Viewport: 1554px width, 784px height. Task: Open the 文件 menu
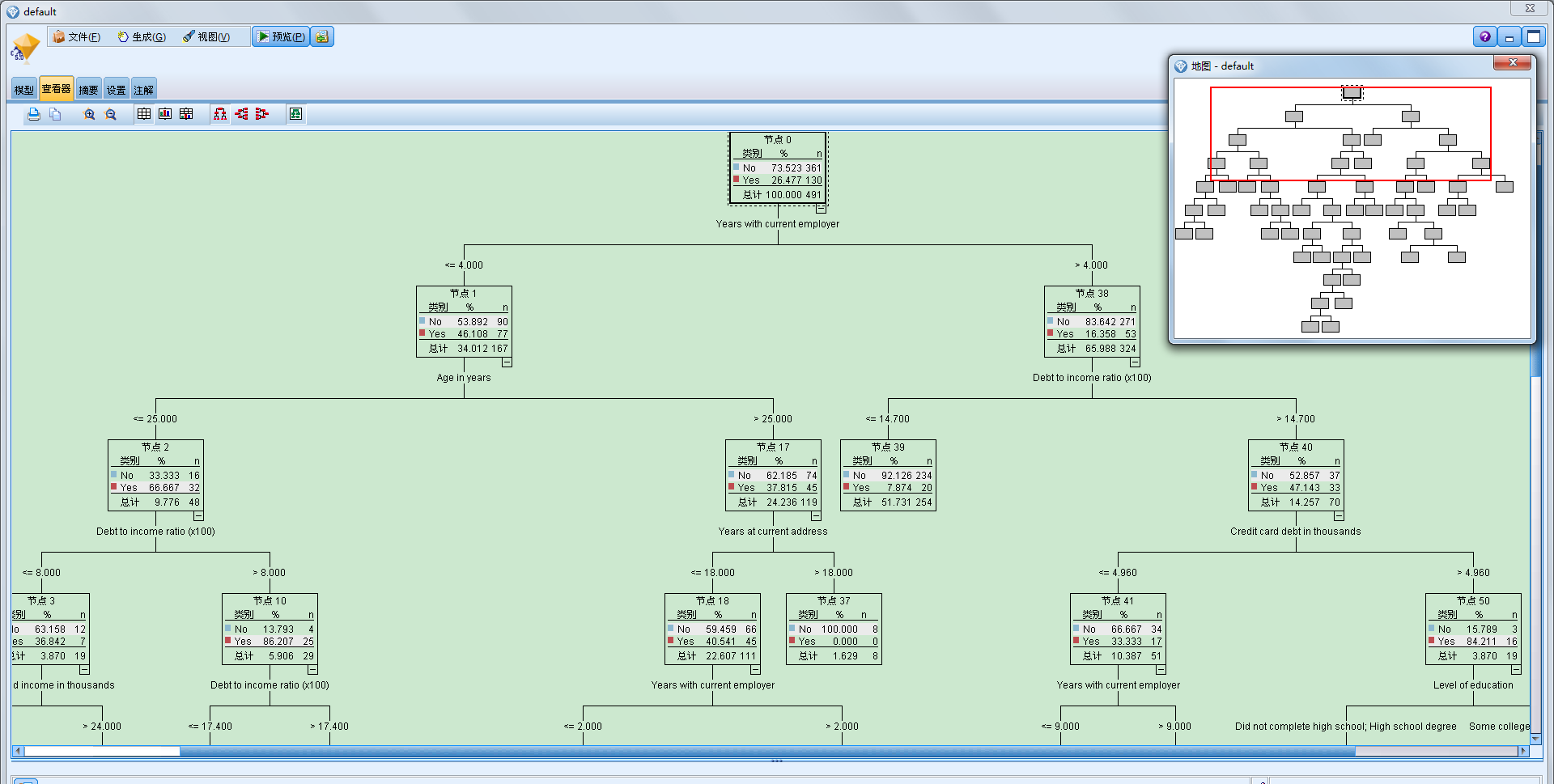point(76,36)
